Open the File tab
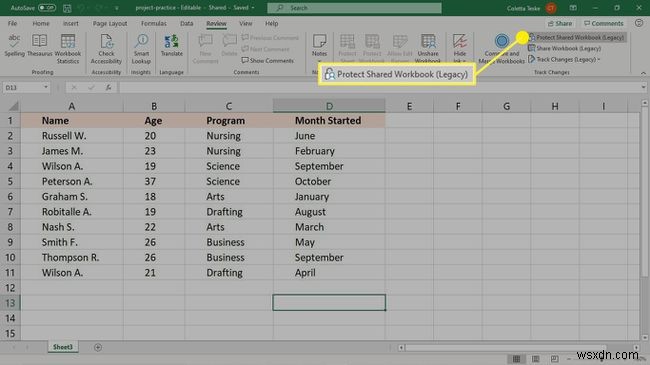 [x=12, y=24]
